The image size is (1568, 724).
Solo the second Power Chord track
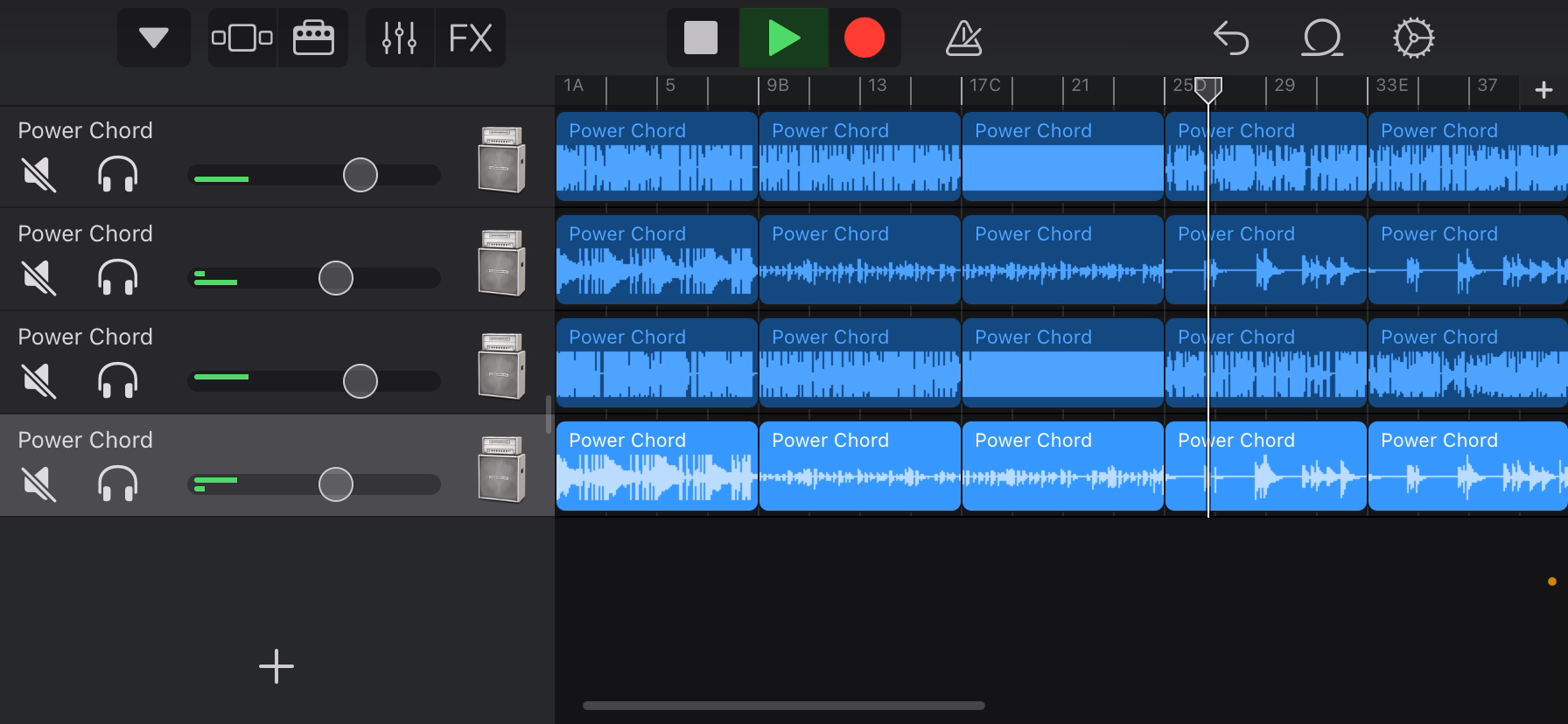[x=118, y=277]
